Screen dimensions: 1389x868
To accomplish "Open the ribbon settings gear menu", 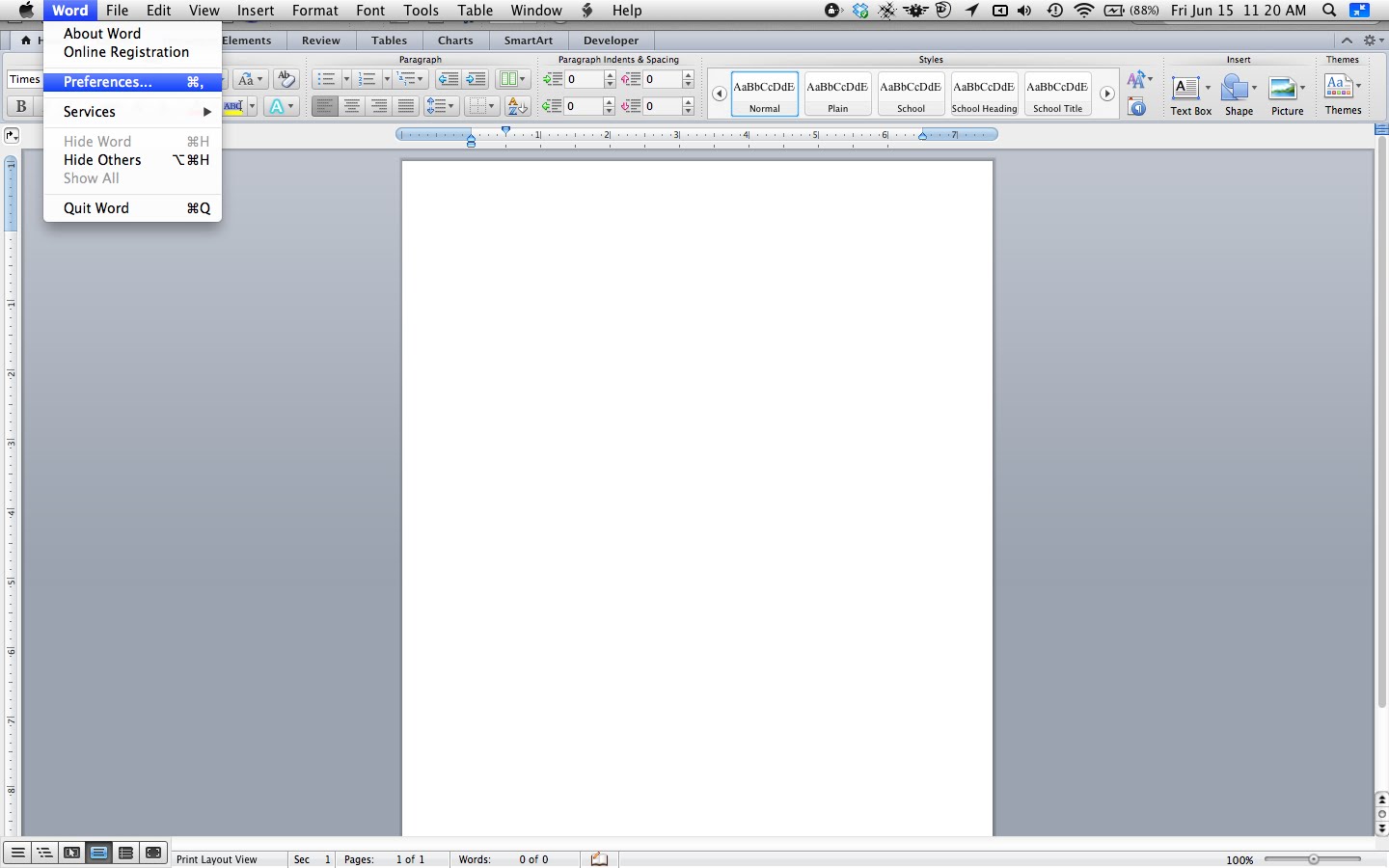I will tap(1374, 41).
